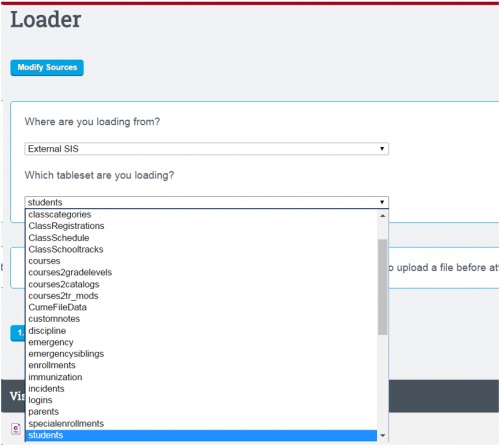The image size is (500, 447).
Task: Select the highlighted students option
Action: [201, 435]
